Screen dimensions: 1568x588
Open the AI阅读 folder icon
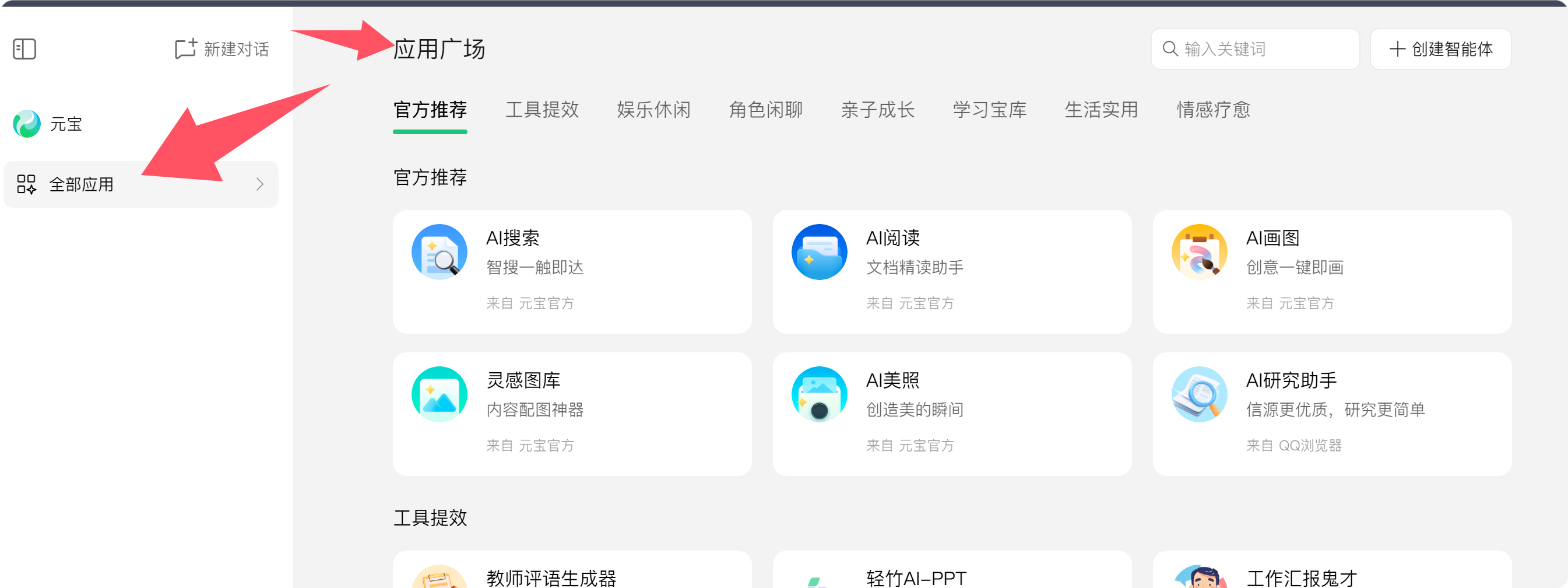click(819, 251)
